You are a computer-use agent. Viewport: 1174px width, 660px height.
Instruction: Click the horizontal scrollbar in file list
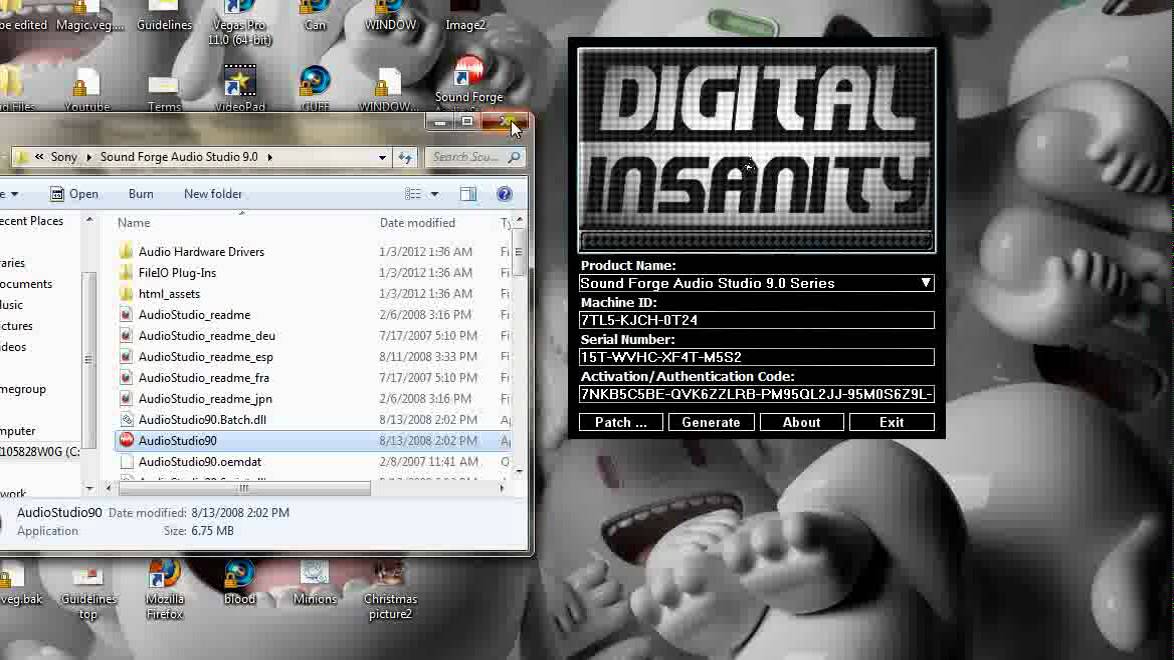[x=244, y=488]
